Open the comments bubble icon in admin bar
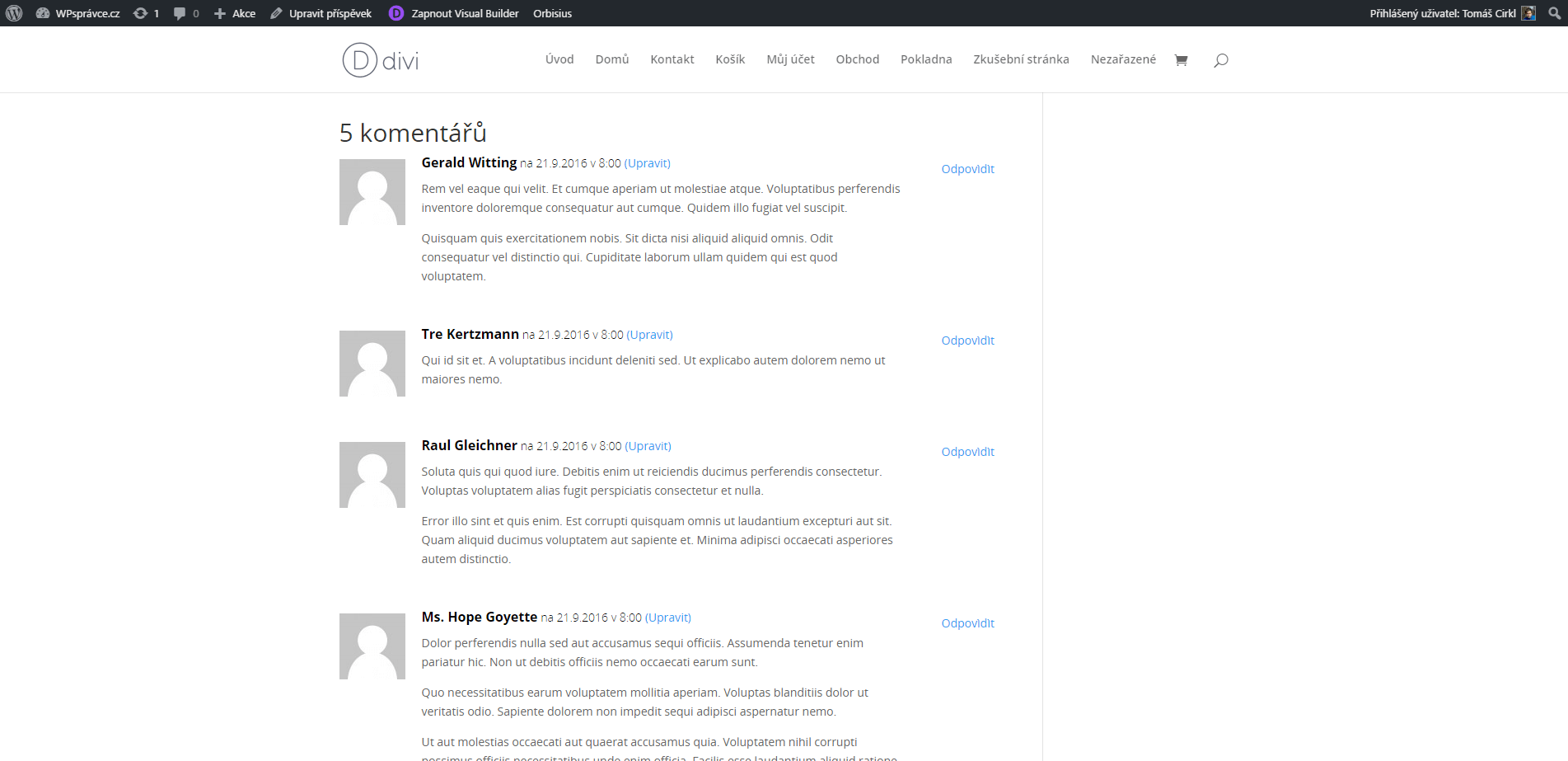Image resolution: width=1568 pixels, height=761 pixels. pyautogui.click(x=185, y=13)
